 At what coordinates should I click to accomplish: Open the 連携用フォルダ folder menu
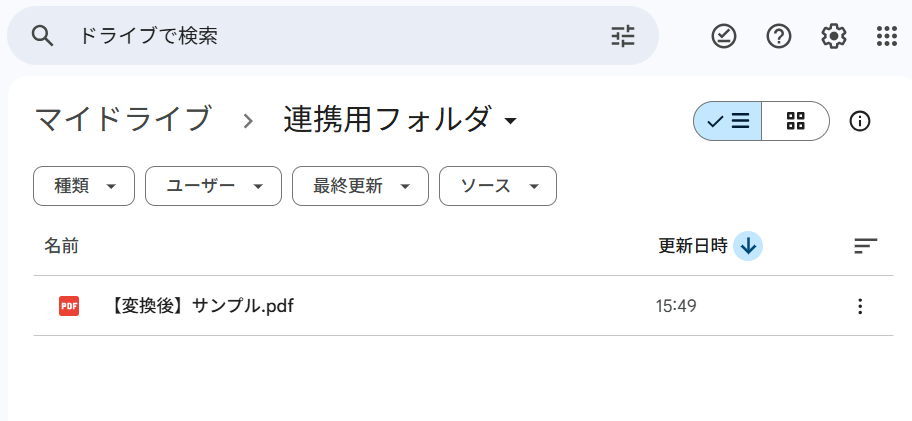click(400, 120)
